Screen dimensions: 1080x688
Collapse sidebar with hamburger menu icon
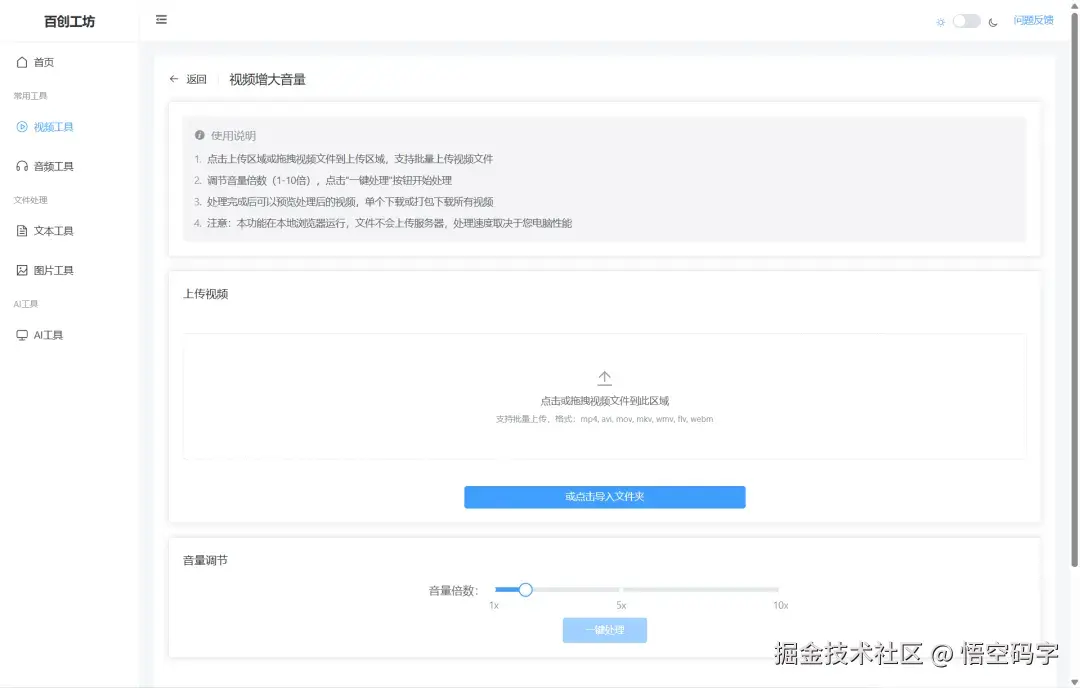pyautogui.click(x=161, y=19)
